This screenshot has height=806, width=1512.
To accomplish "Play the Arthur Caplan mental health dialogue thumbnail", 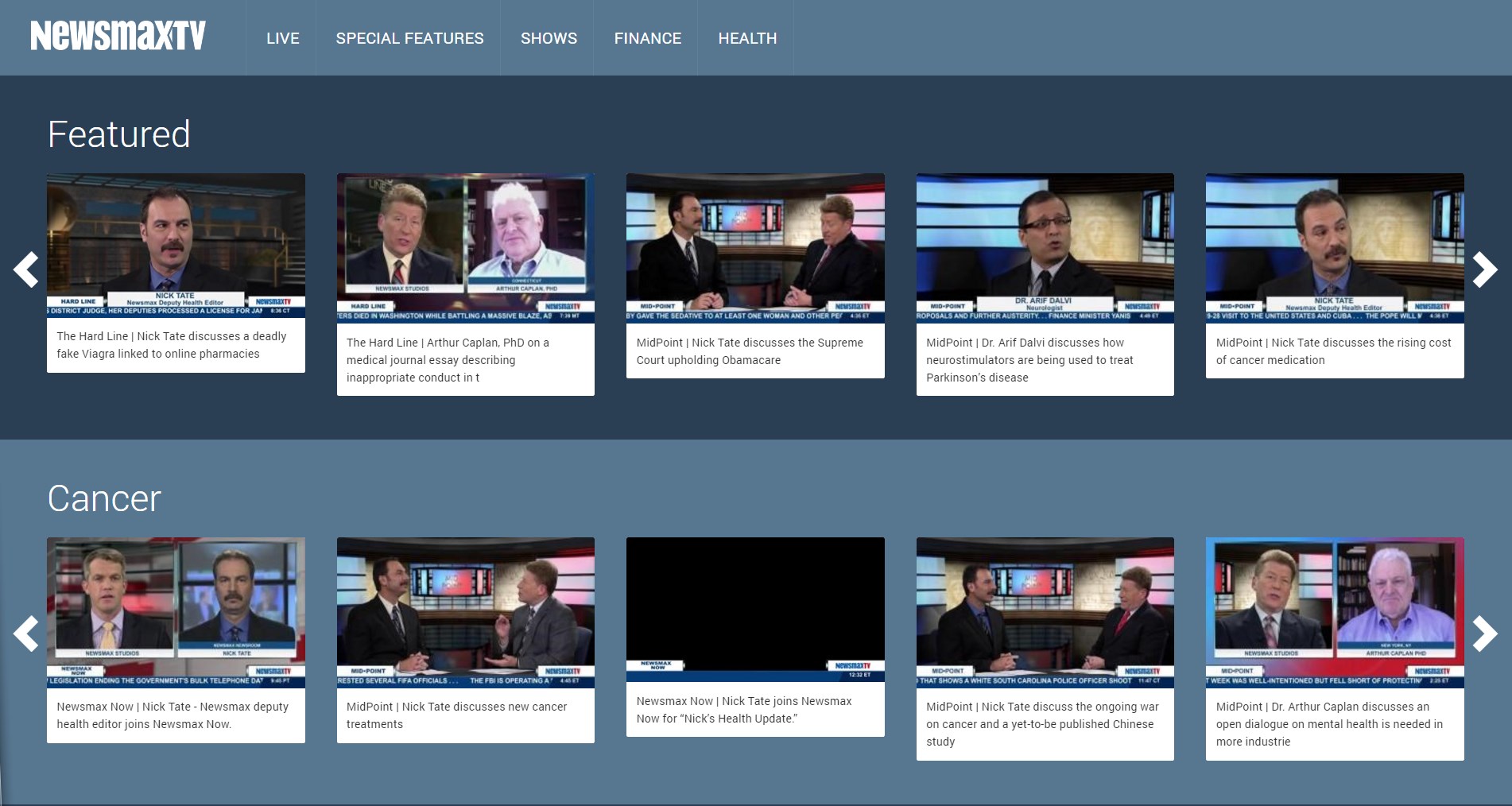I will 1335,612.
